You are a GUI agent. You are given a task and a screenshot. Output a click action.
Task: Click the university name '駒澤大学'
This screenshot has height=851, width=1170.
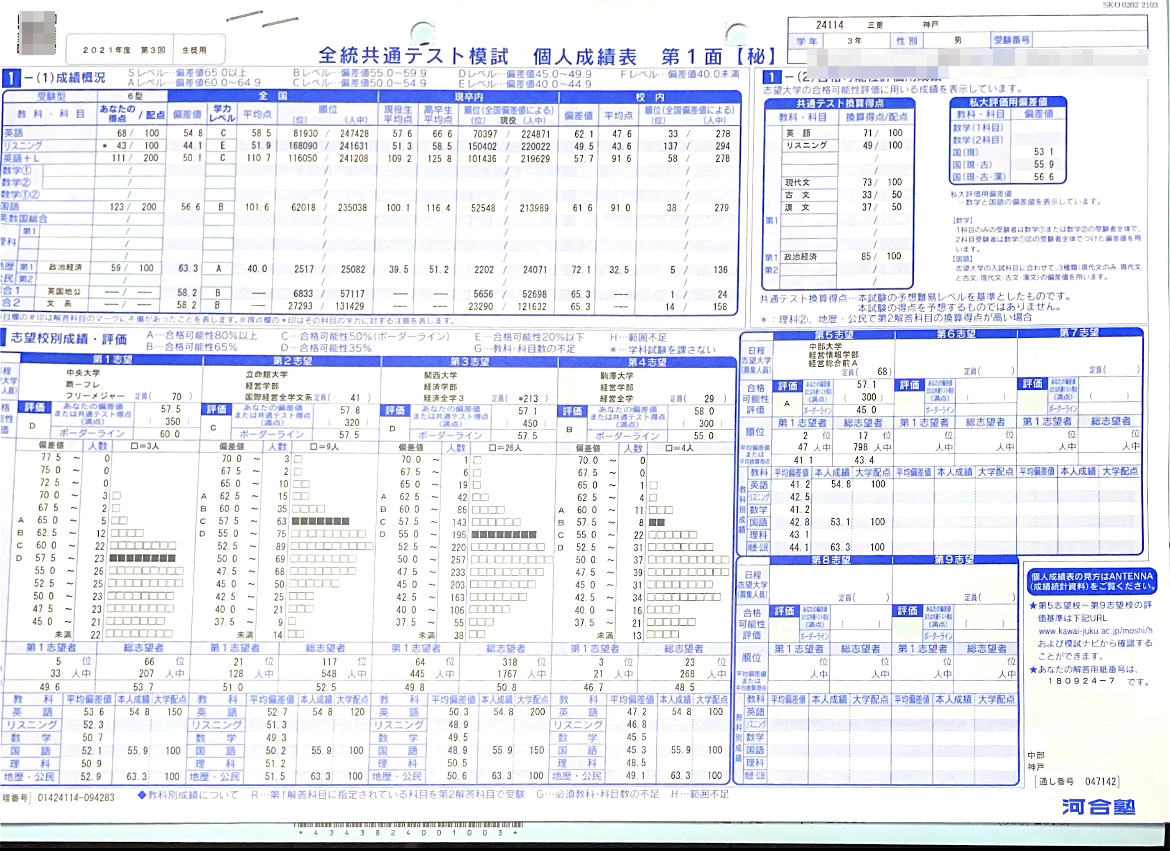(617, 375)
